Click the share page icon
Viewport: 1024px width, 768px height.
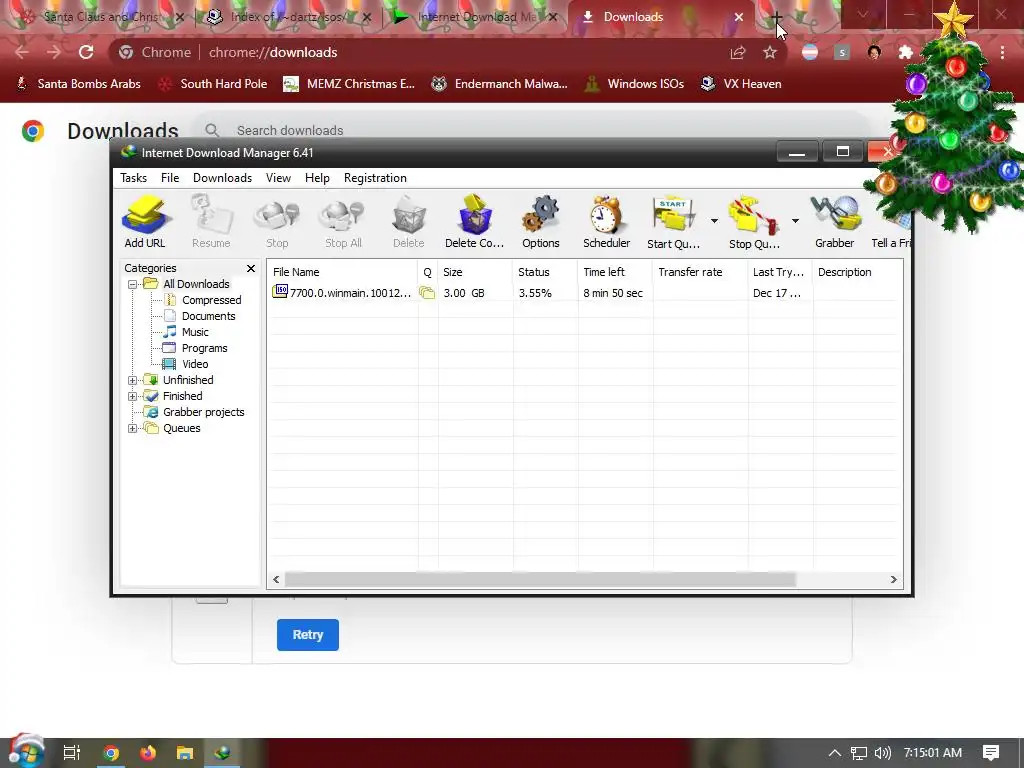pos(738,52)
